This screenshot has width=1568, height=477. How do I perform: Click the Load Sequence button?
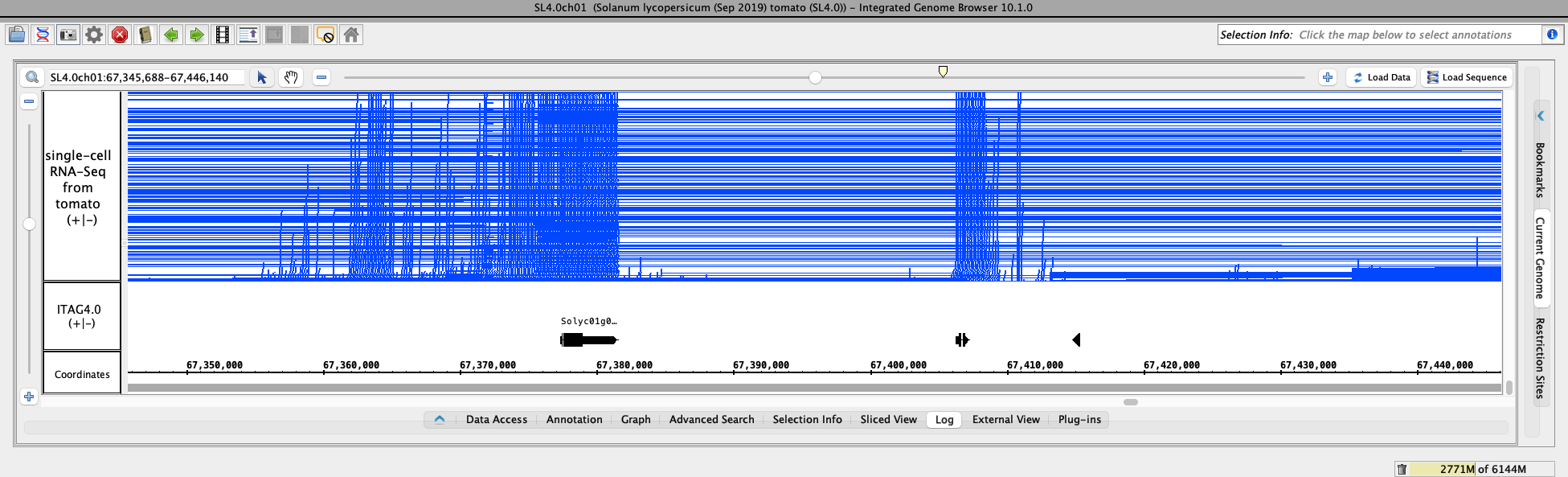click(1467, 77)
